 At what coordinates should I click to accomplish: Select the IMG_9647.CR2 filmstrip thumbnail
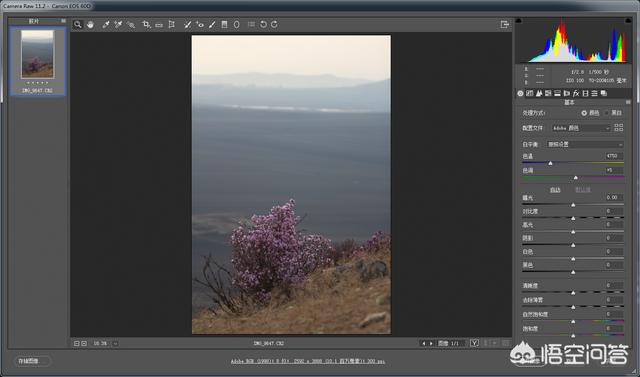click(x=37, y=54)
